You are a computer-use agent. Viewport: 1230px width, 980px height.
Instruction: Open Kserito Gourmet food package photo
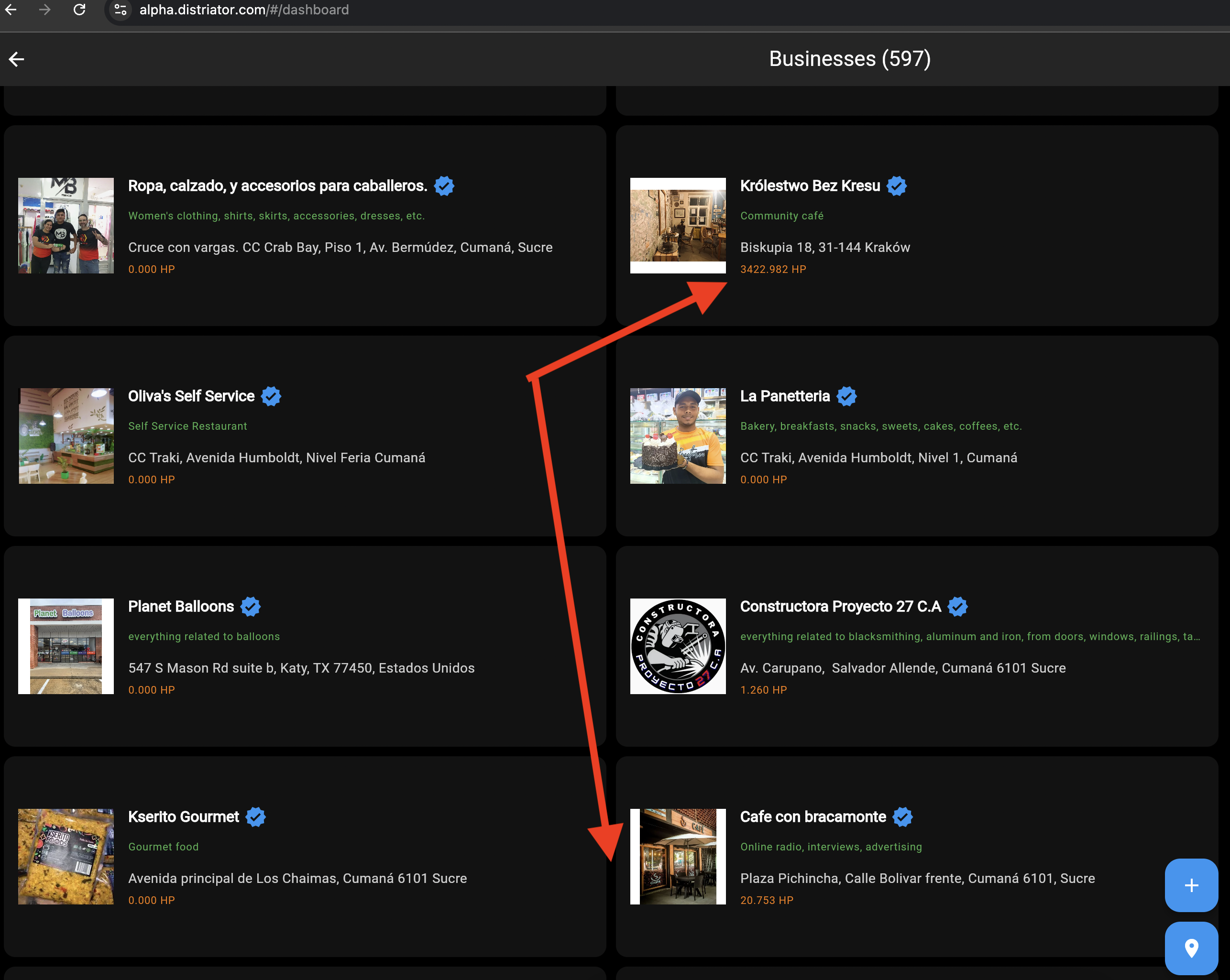click(66, 856)
